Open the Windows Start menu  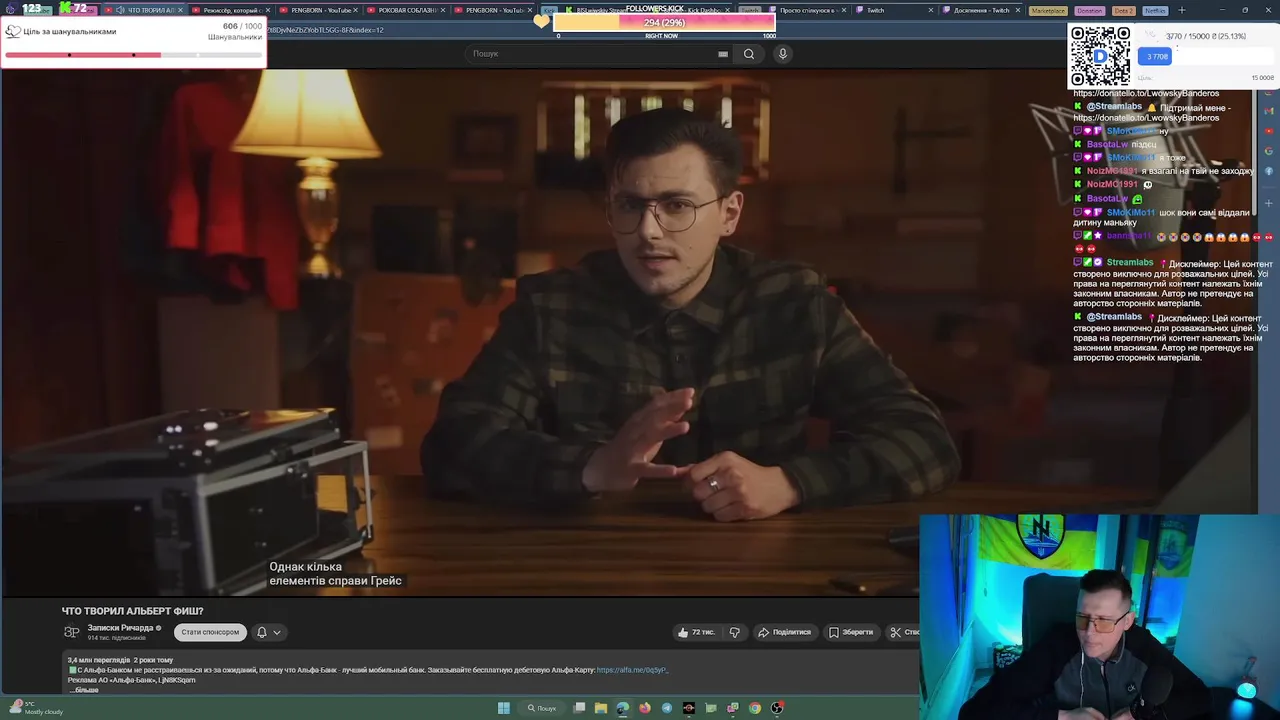click(x=504, y=708)
